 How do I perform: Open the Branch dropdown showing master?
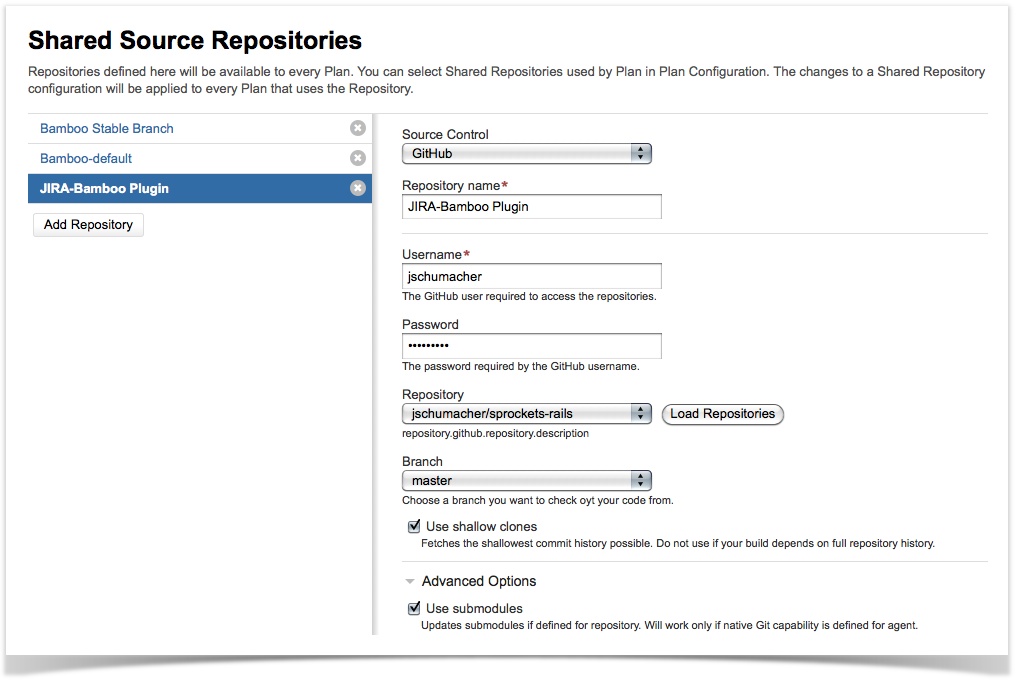(526, 481)
